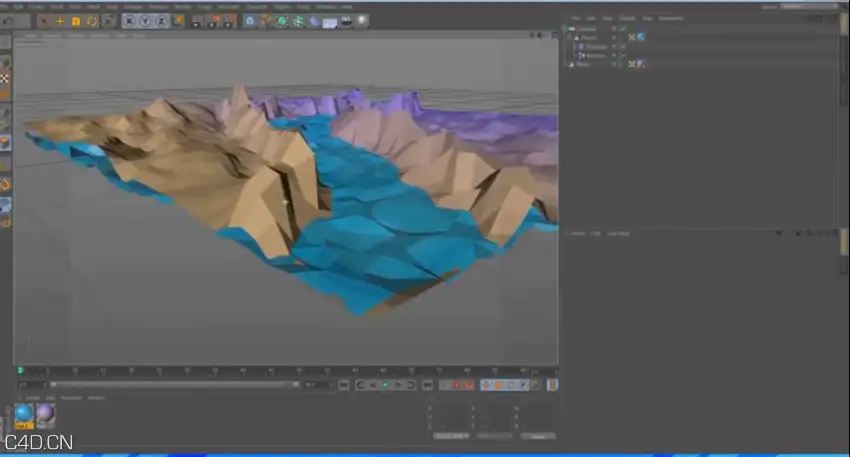Open the Cube primitive object icon
Image resolution: width=850 pixels, height=457 pixels.
[250, 21]
